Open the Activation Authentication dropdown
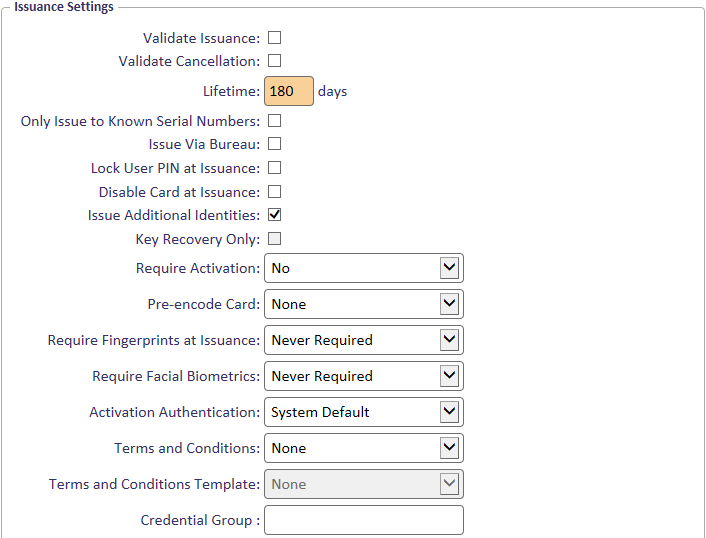 (x=364, y=412)
